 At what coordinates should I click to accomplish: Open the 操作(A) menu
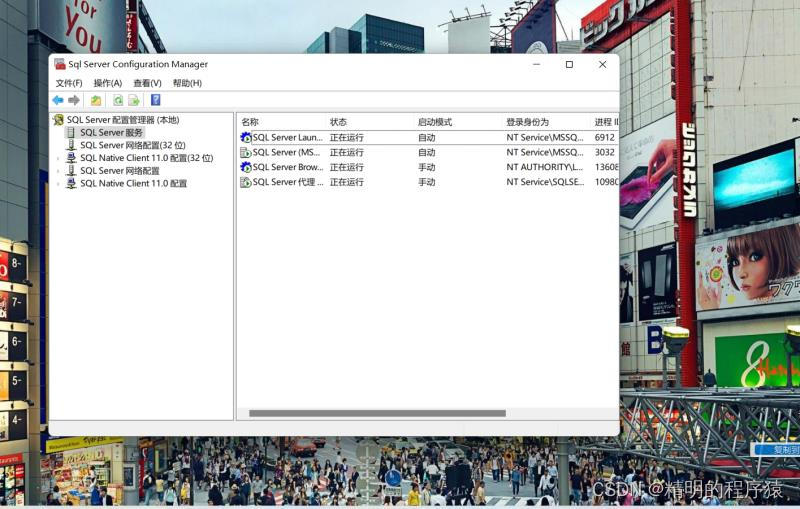pyautogui.click(x=108, y=83)
